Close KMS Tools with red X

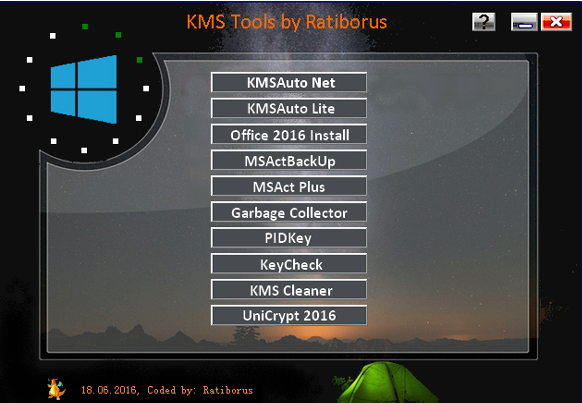tap(556, 22)
